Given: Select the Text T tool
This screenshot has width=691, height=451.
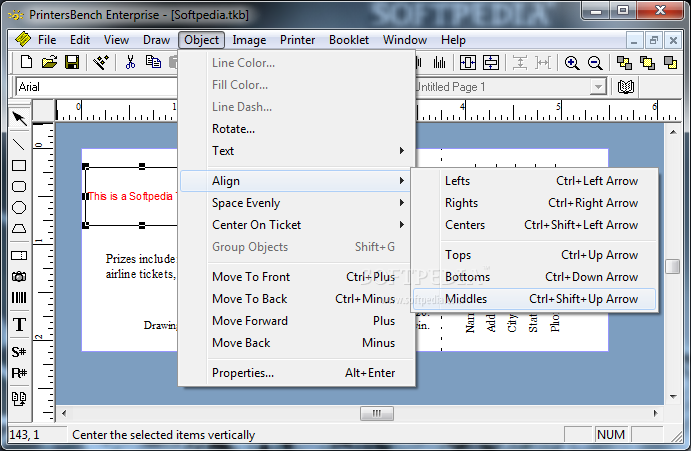Looking at the screenshot, I should pyautogui.click(x=19, y=325).
